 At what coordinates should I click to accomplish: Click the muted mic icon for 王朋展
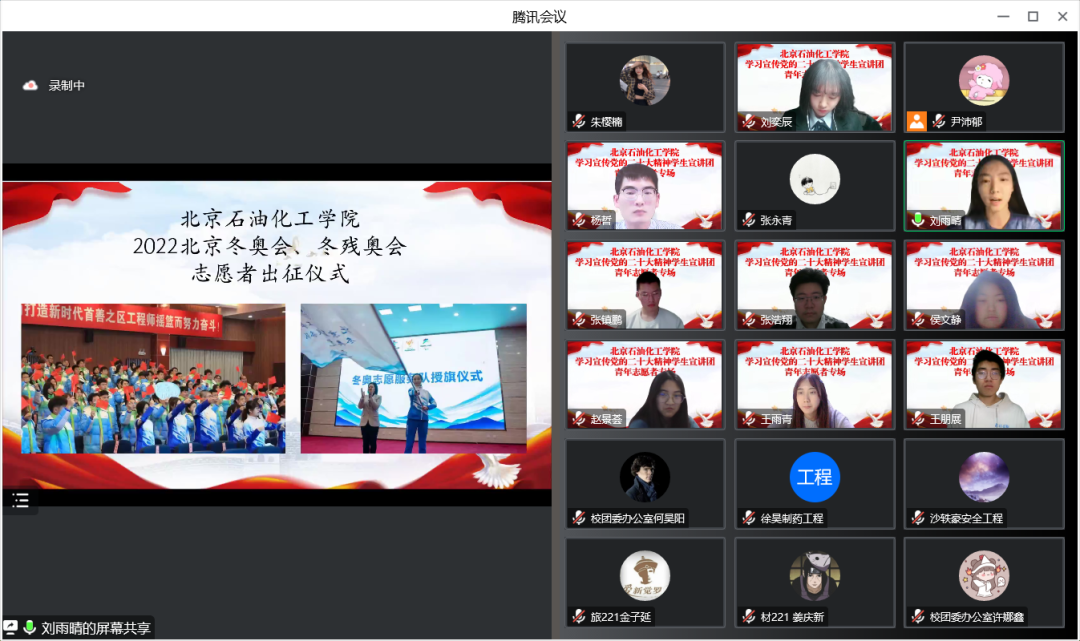tap(916, 418)
